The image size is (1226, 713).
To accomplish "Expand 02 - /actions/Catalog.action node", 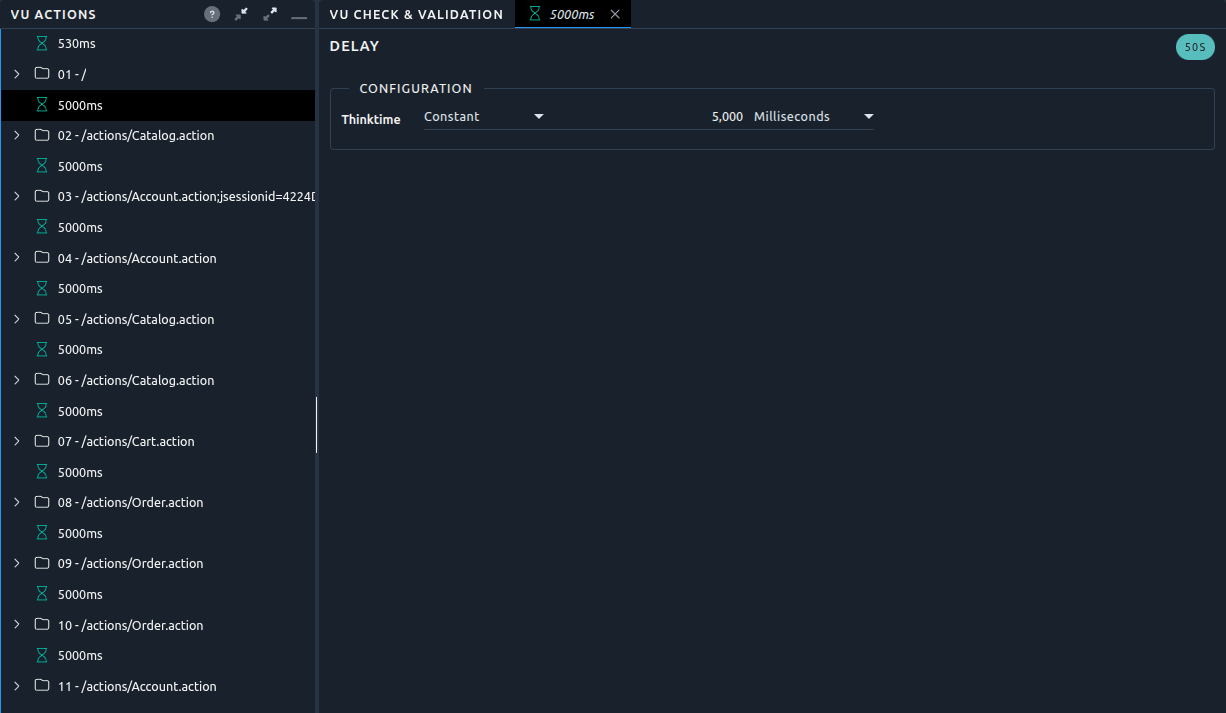I will click(x=16, y=135).
